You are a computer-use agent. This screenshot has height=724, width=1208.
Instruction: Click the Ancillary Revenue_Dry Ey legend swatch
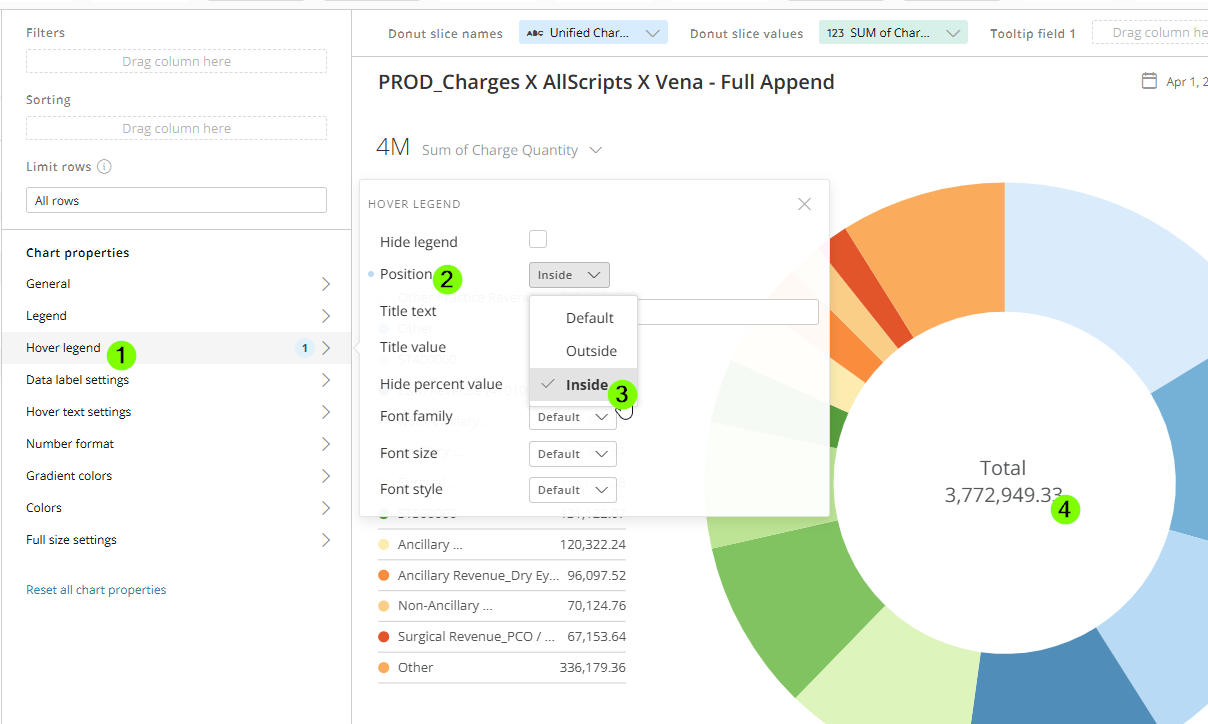(x=384, y=576)
